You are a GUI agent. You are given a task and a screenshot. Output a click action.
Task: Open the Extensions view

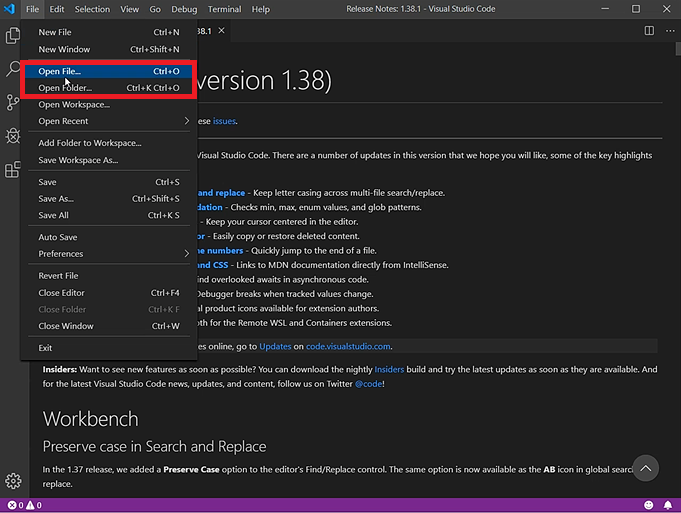pos(13,169)
